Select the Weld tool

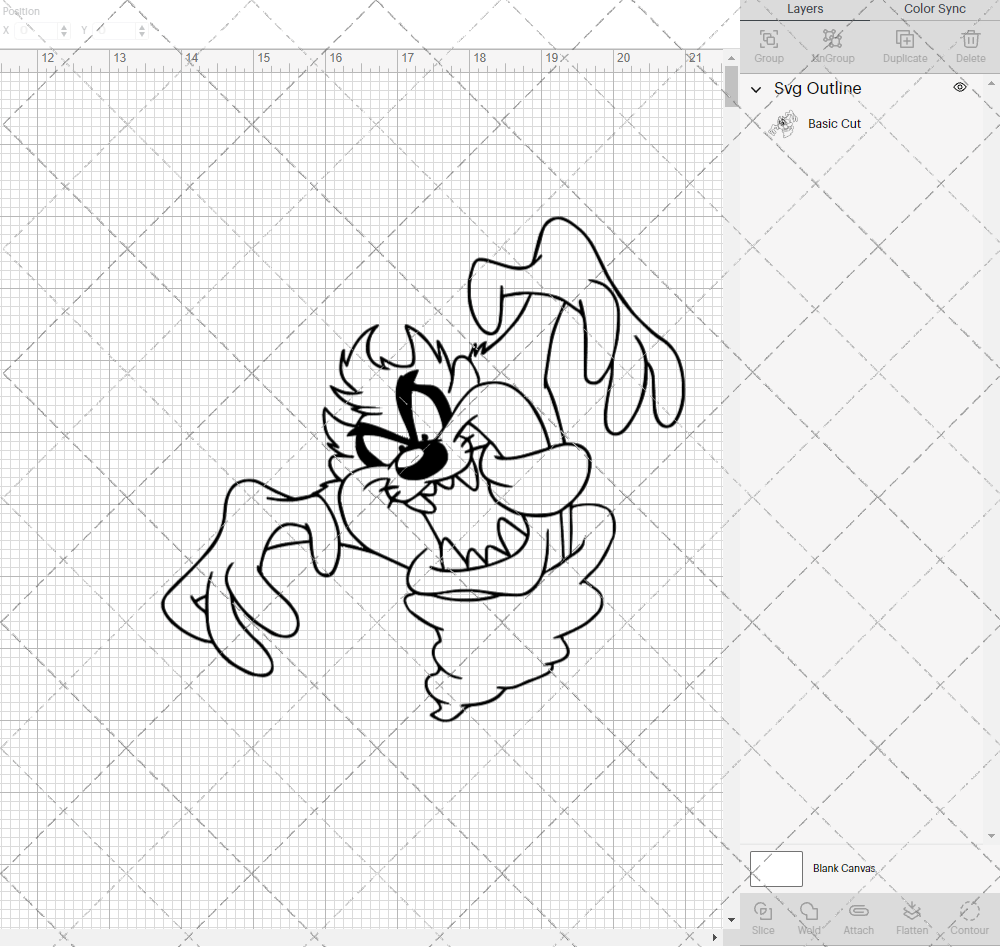[809, 911]
